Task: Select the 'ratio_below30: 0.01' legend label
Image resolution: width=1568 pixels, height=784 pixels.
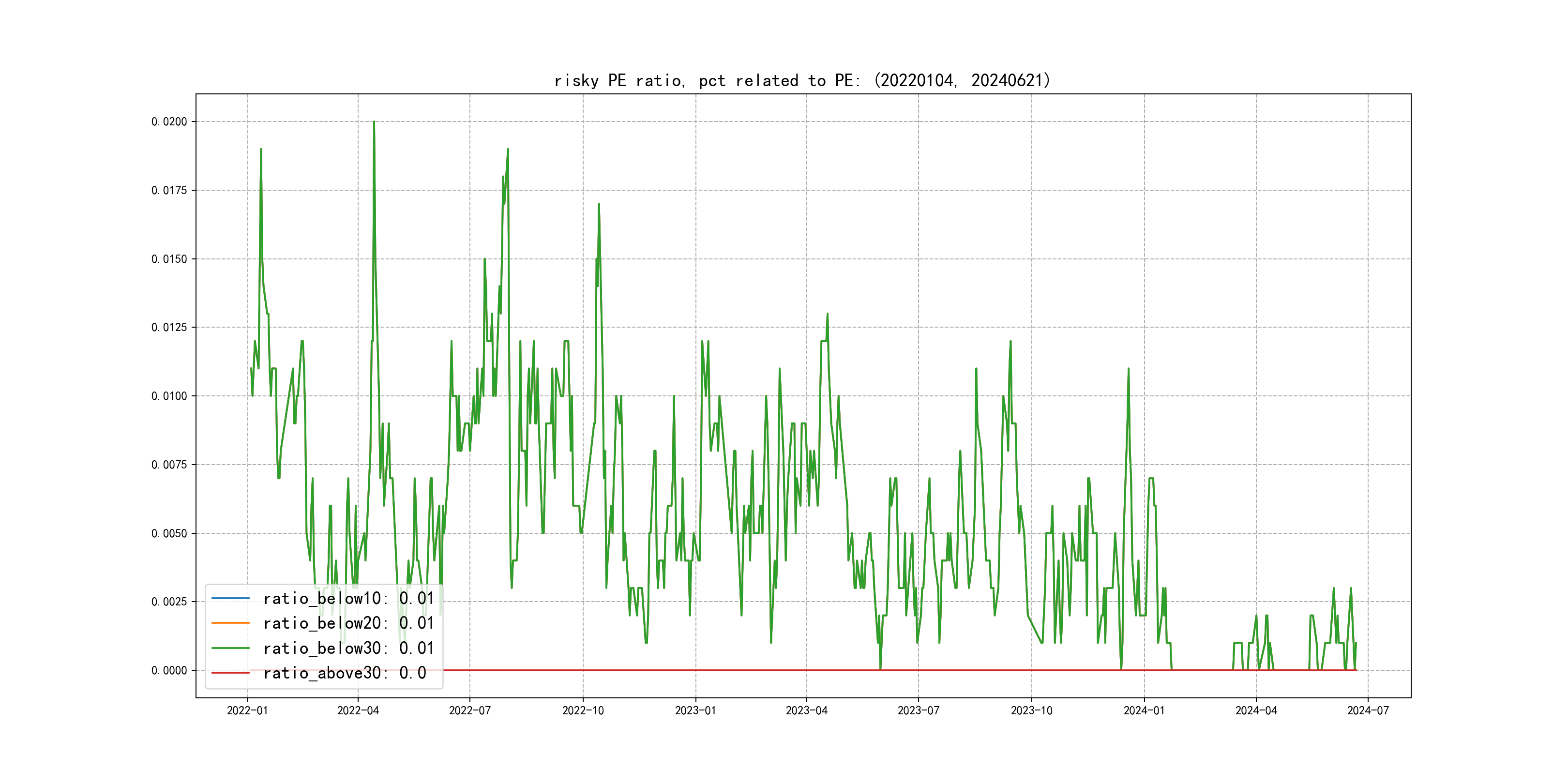Action: coord(348,648)
